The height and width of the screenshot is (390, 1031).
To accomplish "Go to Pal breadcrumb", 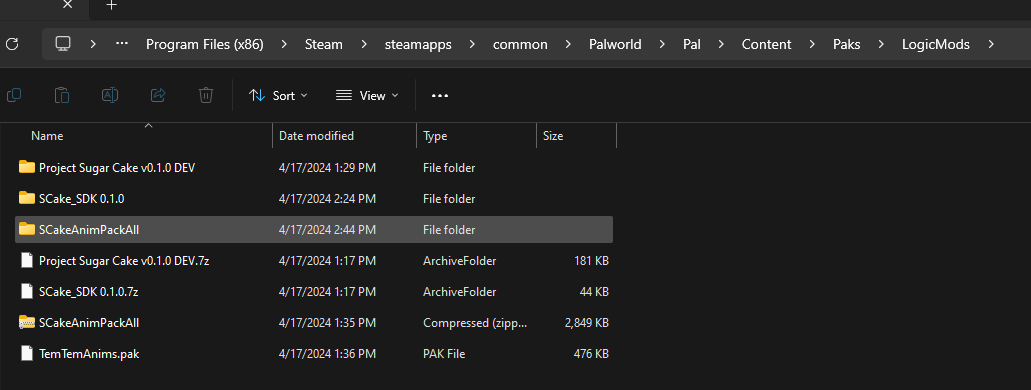I will (x=691, y=44).
